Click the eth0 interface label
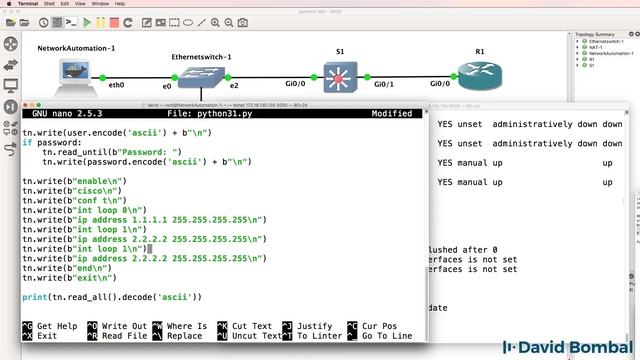 coord(116,85)
